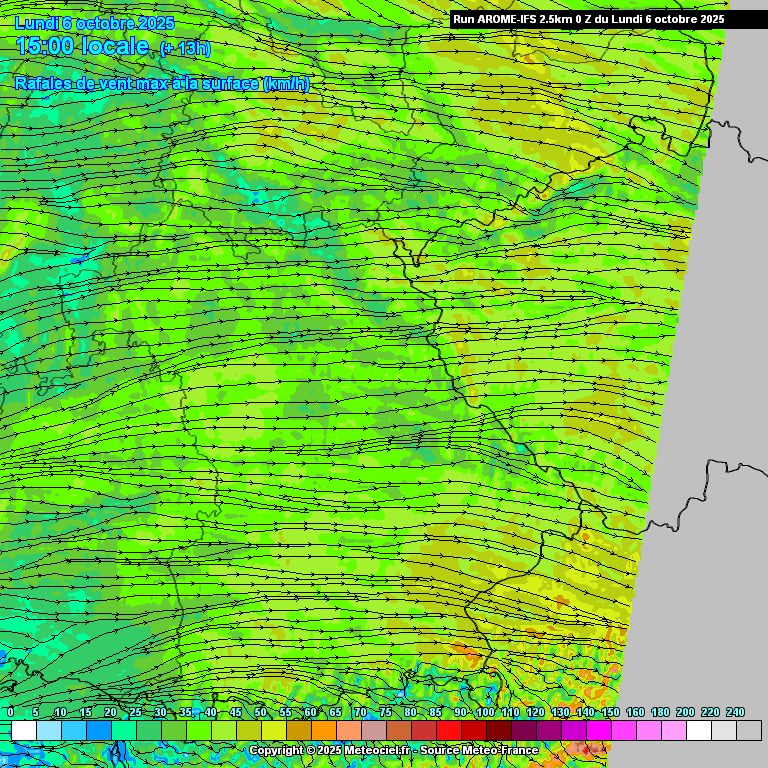Click the 200 label on the legend scale
Image resolution: width=768 pixels, height=768 pixels.
pos(685,712)
